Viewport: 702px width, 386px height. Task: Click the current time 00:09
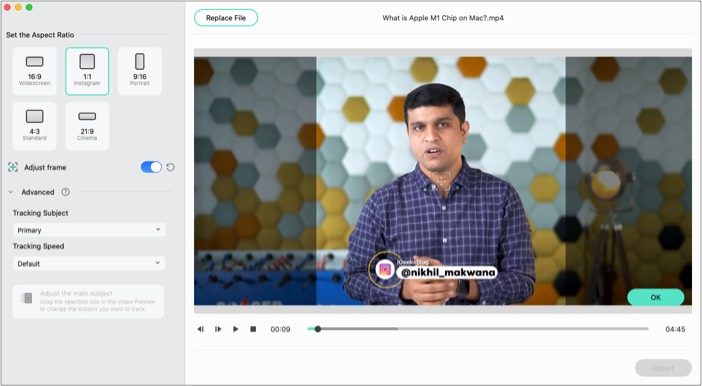(280, 329)
